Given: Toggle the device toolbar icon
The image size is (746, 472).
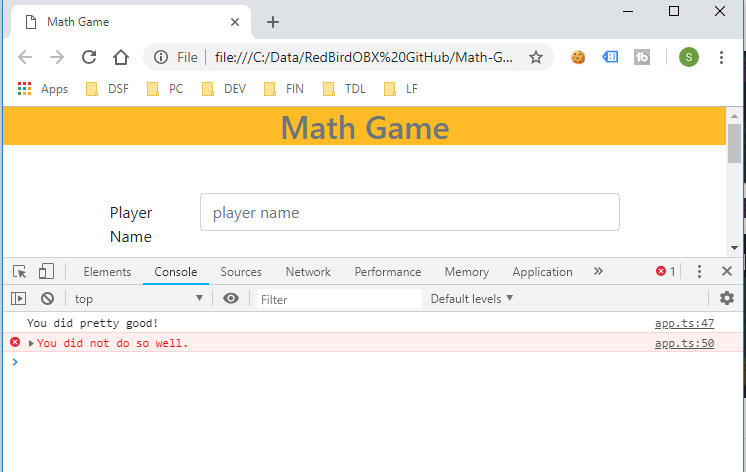Looking at the screenshot, I should [46, 271].
